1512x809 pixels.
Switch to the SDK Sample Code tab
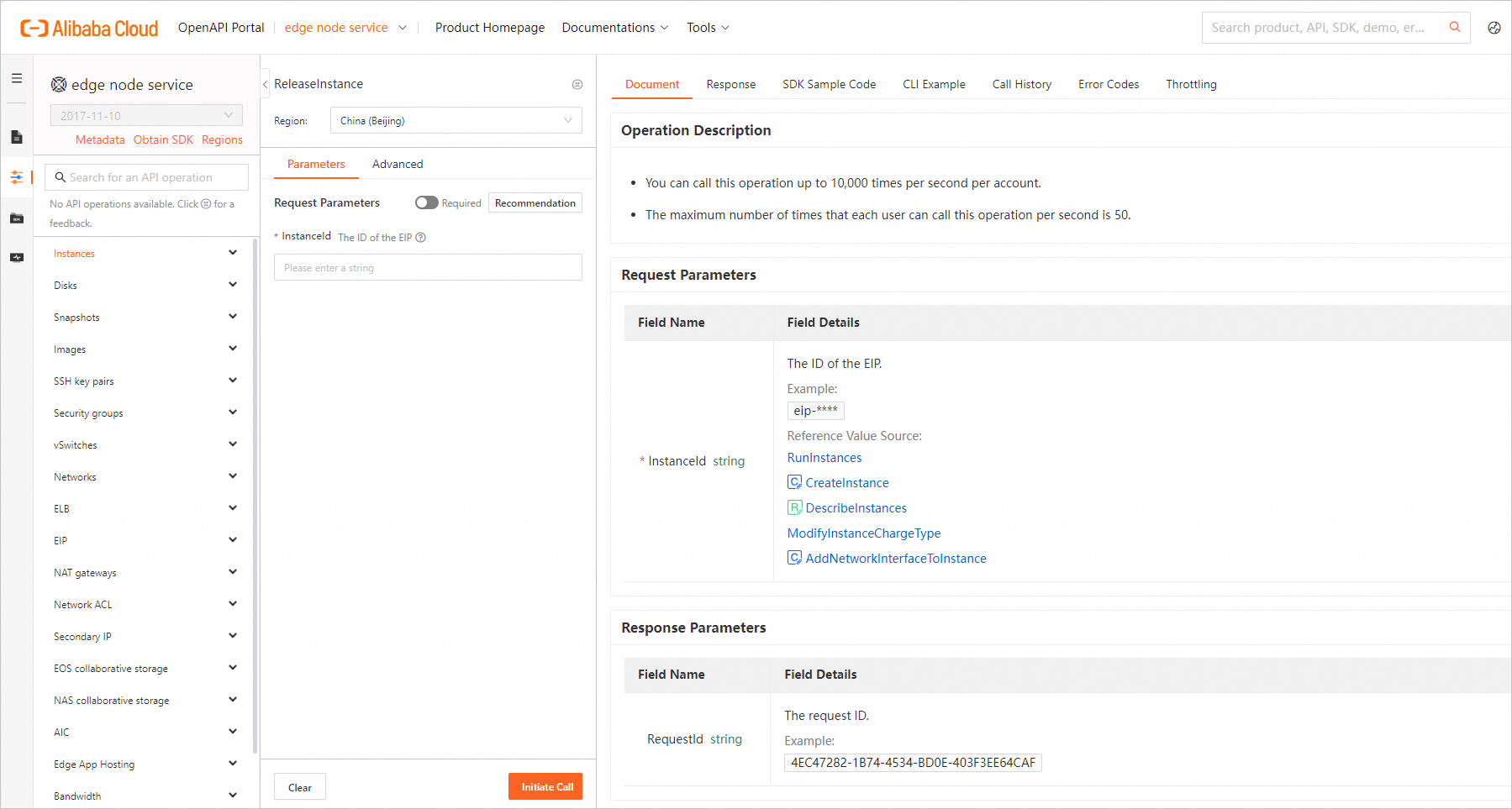pos(829,84)
